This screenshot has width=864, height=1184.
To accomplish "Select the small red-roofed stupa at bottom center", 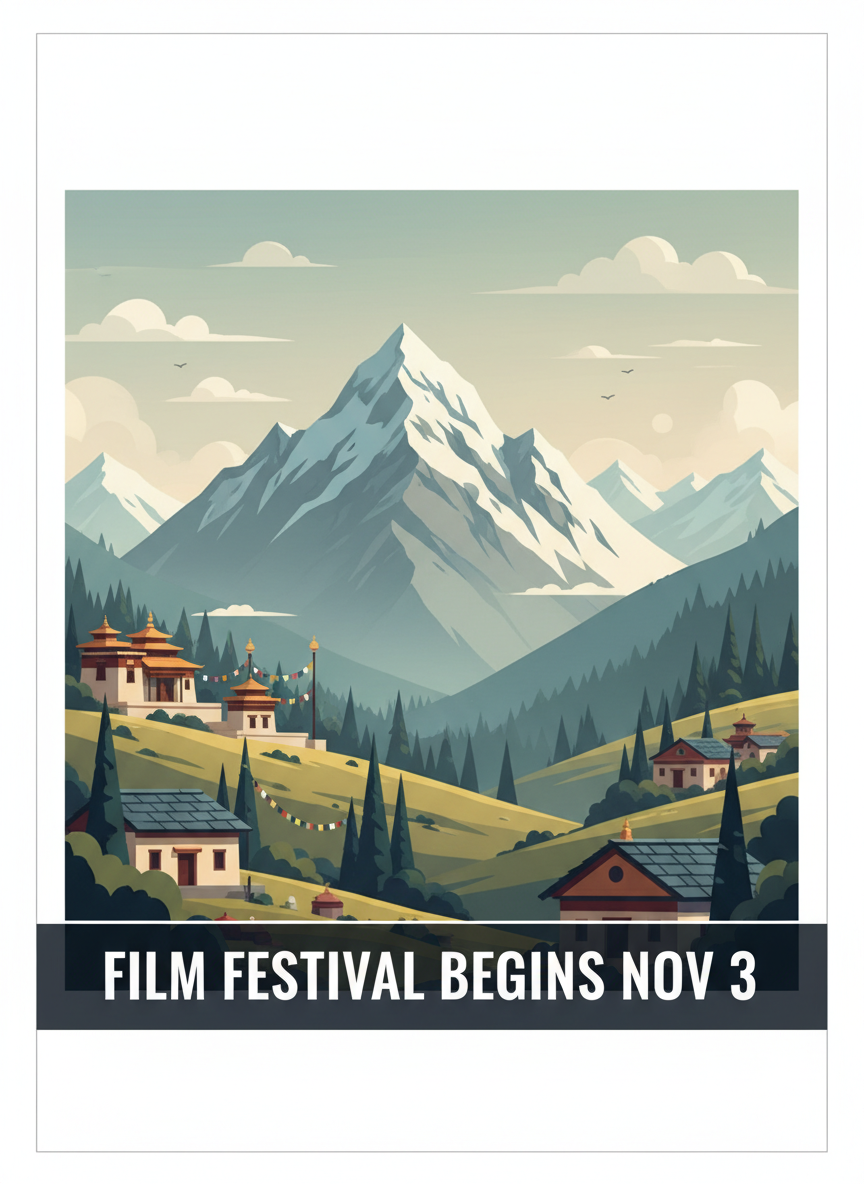I will point(327,903).
